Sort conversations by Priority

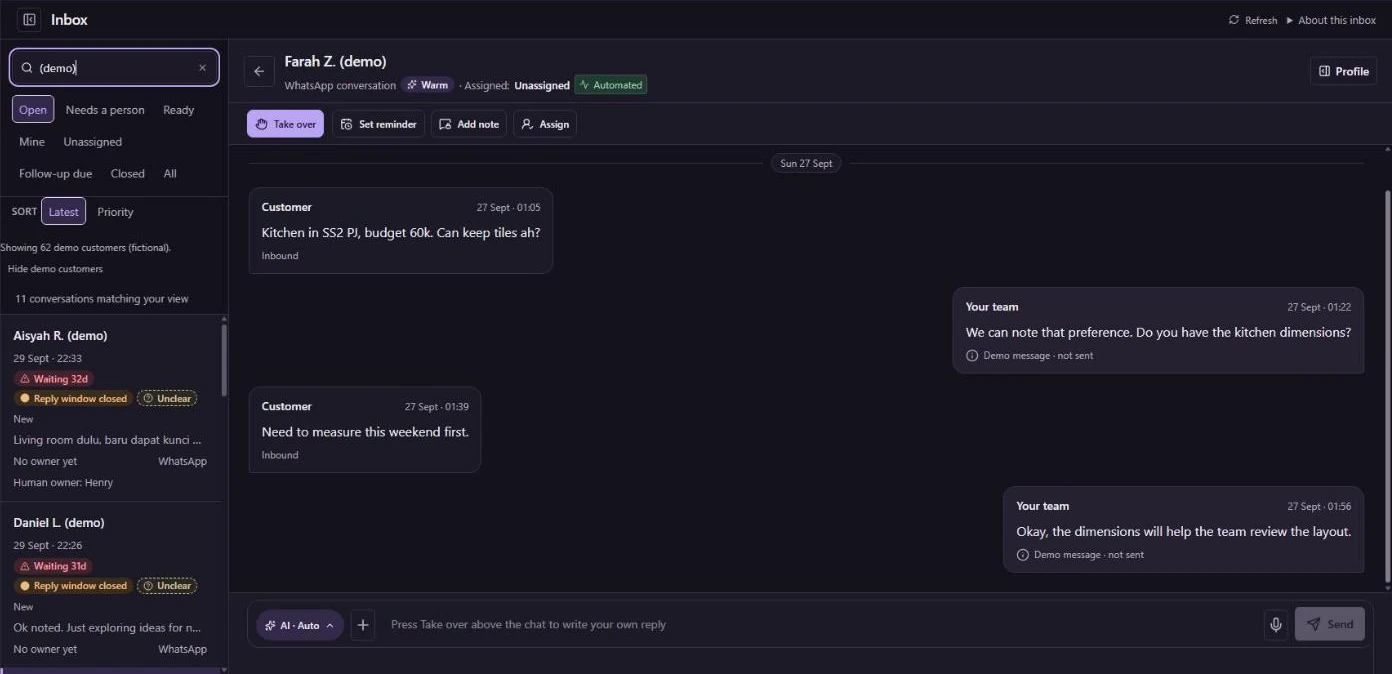click(115, 212)
